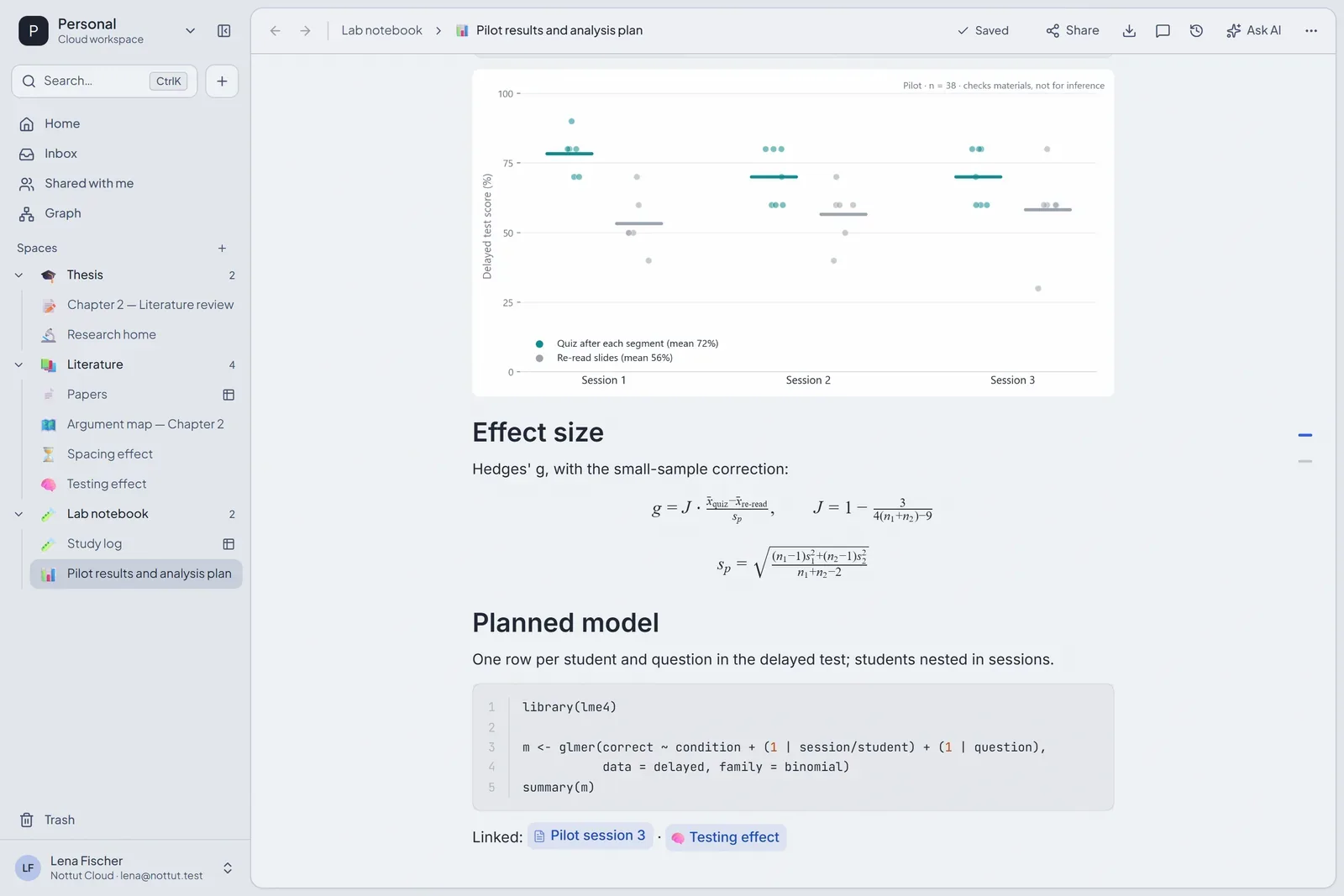Image resolution: width=1344 pixels, height=896 pixels.
Task: Add a new space
Action: [222, 249]
